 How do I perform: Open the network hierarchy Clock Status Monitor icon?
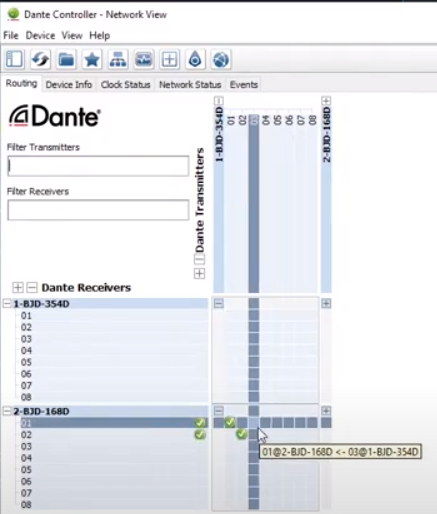[x=118, y=60]
